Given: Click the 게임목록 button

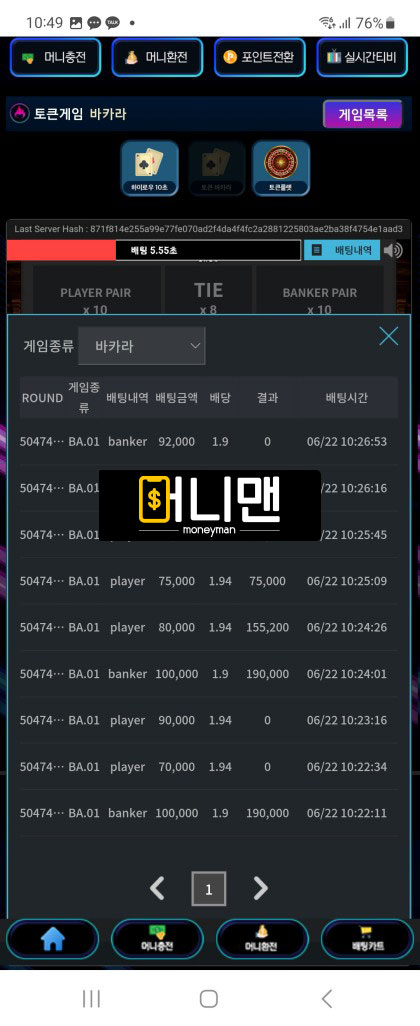Looking at the screenshot, I should [x=362, y=115].
